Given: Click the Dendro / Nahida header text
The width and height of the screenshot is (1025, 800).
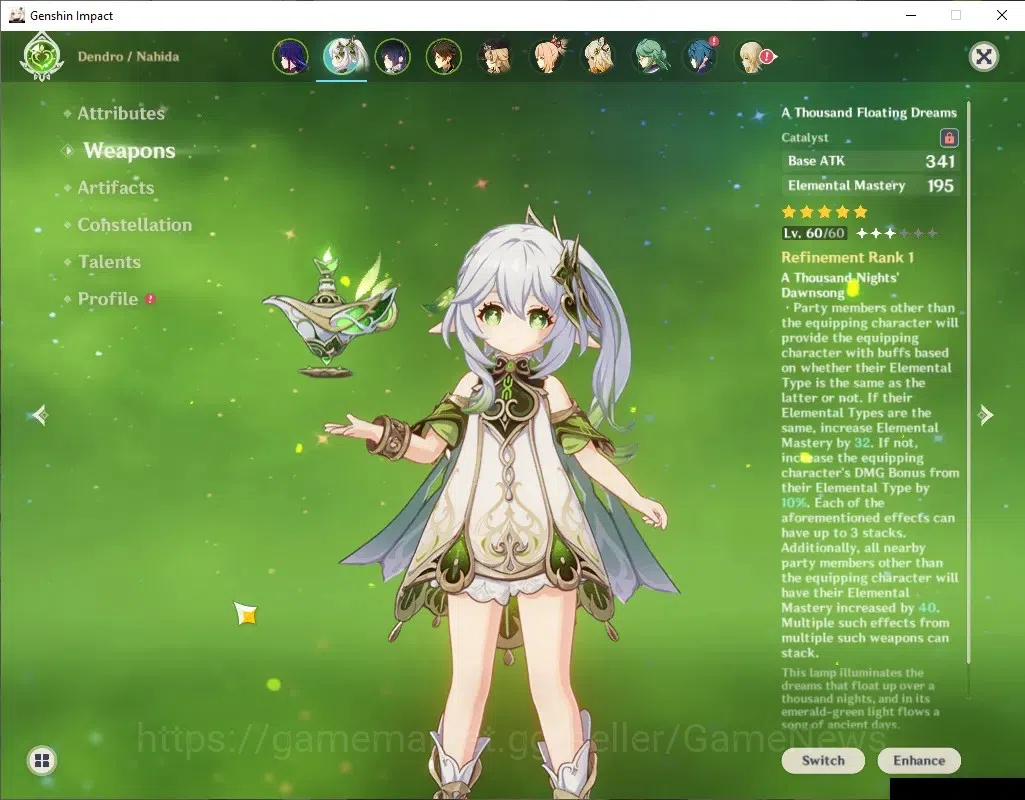Looking at the screenshot, I should click(x=128, y=57).
